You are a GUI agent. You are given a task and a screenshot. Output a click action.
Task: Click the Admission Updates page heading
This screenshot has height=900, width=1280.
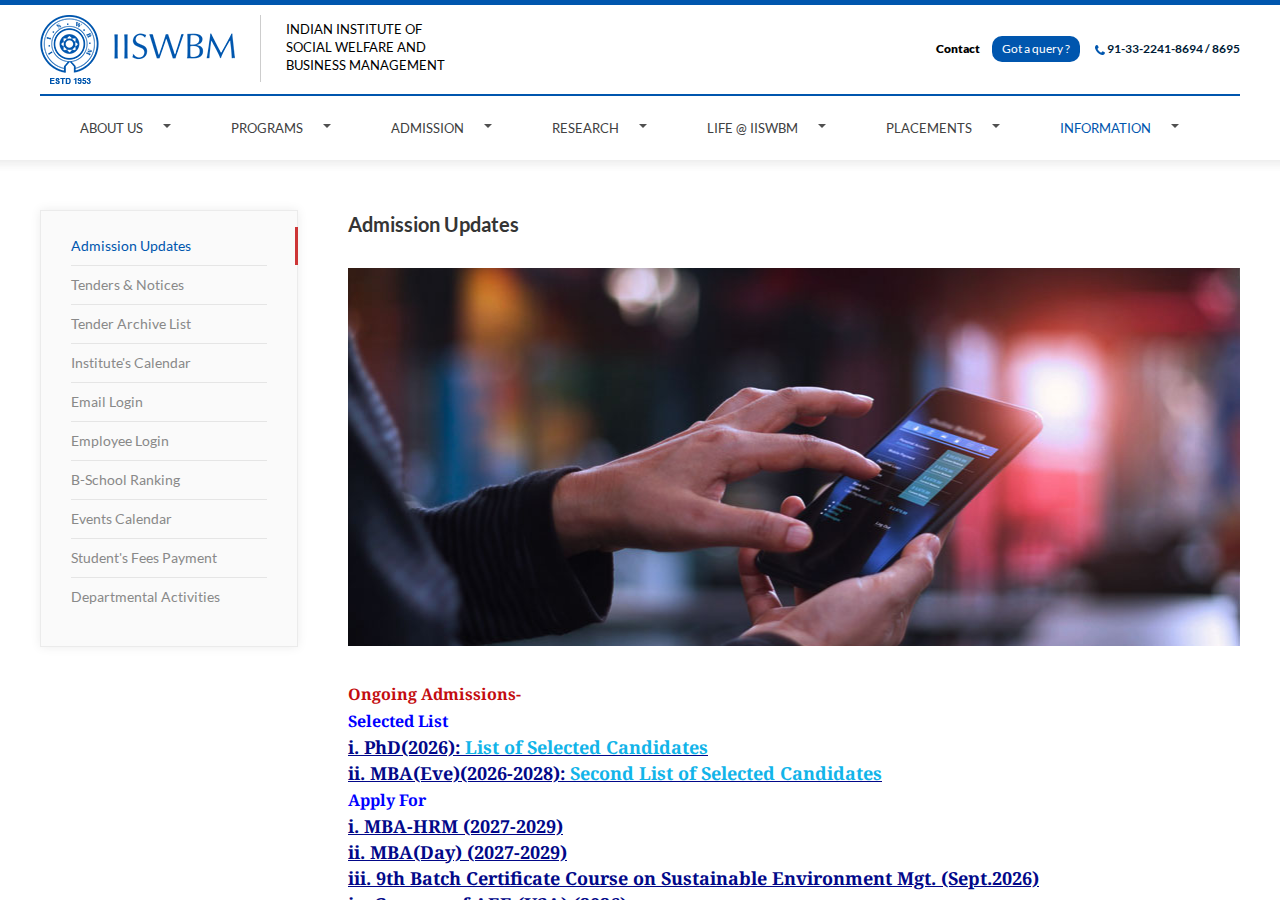coord(433,225)
